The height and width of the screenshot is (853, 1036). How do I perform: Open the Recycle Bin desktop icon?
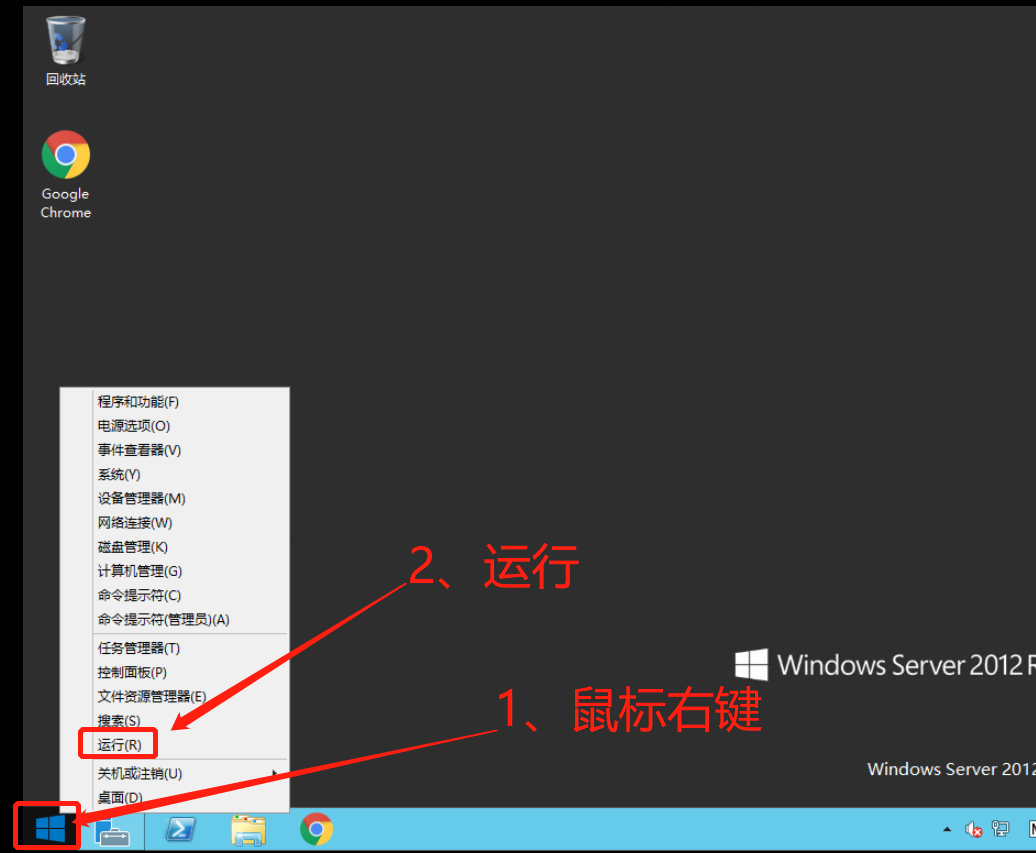65,51
